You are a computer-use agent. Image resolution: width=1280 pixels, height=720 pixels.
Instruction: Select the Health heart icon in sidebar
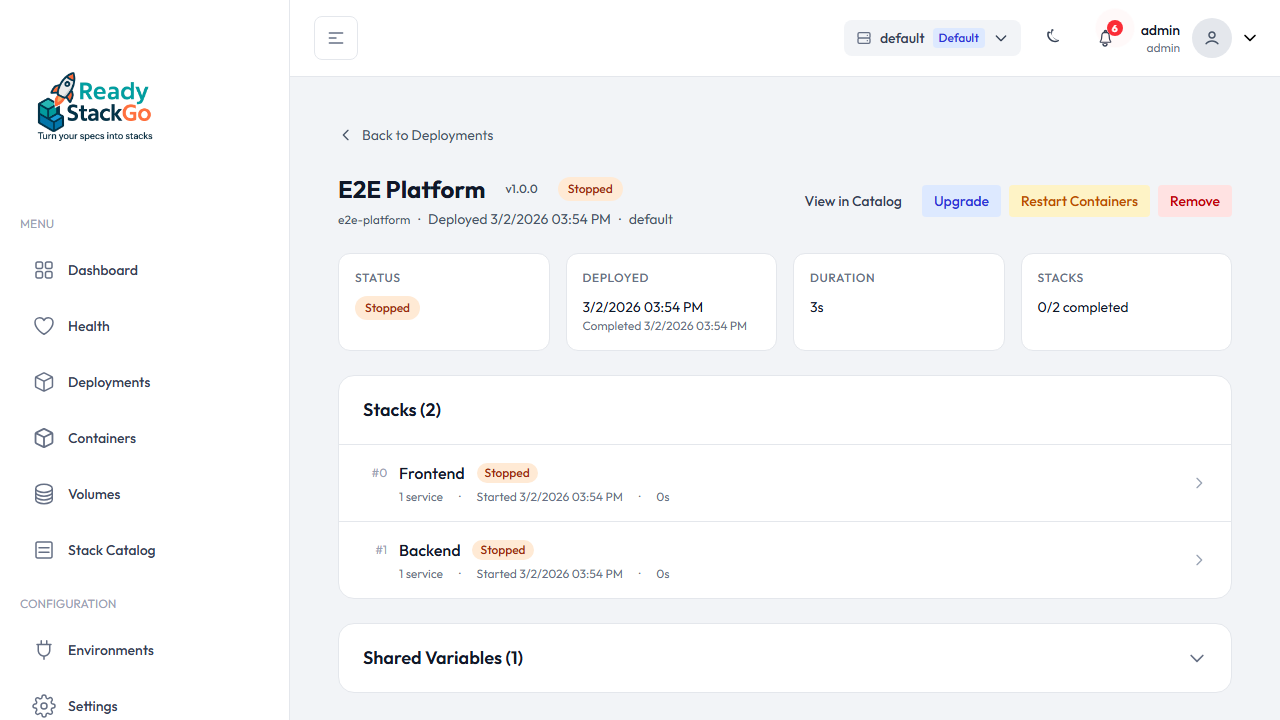44,326
